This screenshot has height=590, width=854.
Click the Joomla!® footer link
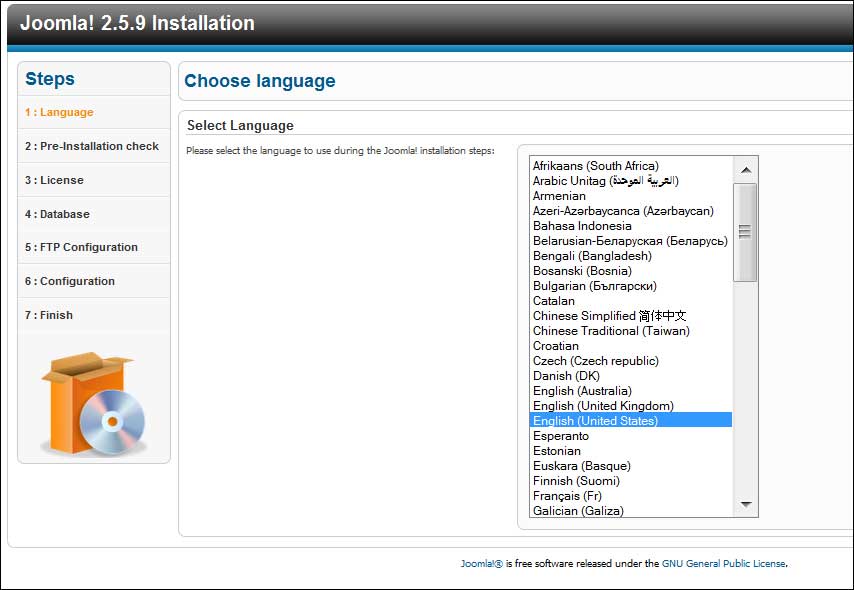pyautogui.click(x=481, y=563)
